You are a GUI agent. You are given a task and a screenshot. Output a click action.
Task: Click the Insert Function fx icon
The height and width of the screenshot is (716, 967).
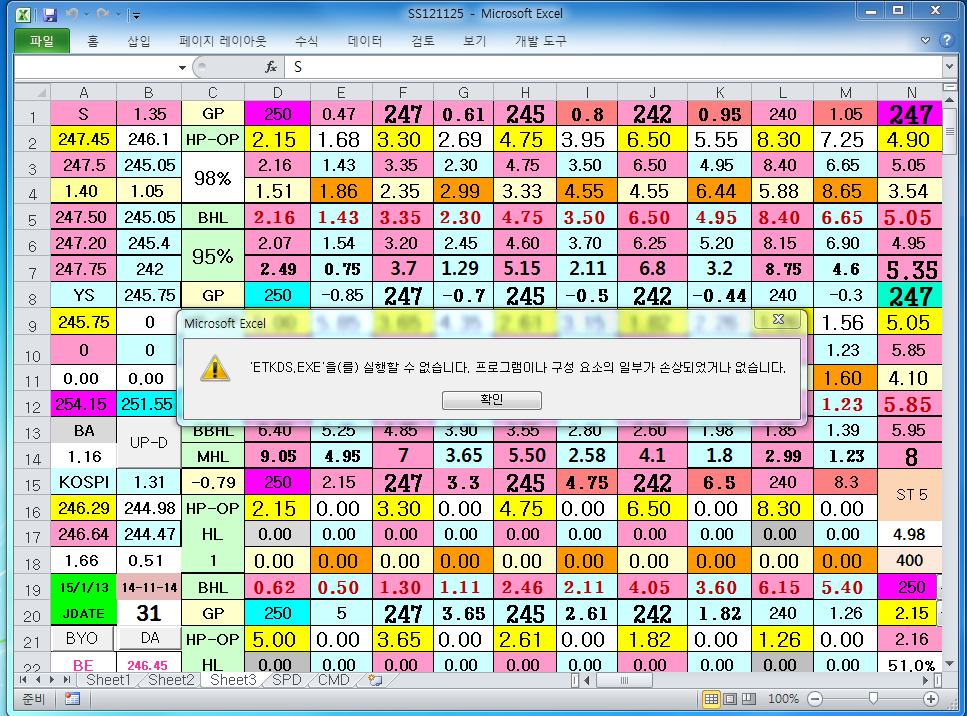270,67
